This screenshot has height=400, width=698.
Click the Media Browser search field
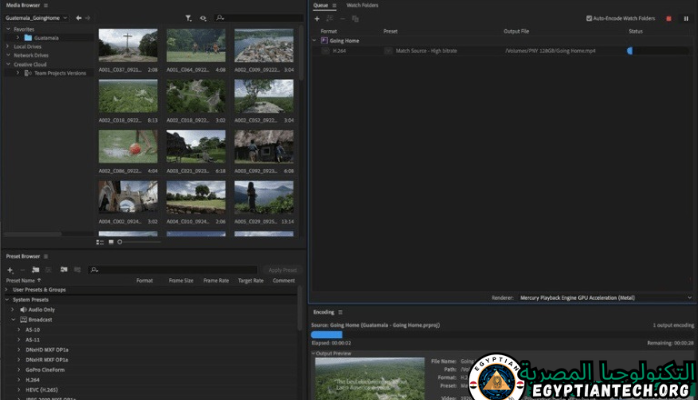(259, 18)
